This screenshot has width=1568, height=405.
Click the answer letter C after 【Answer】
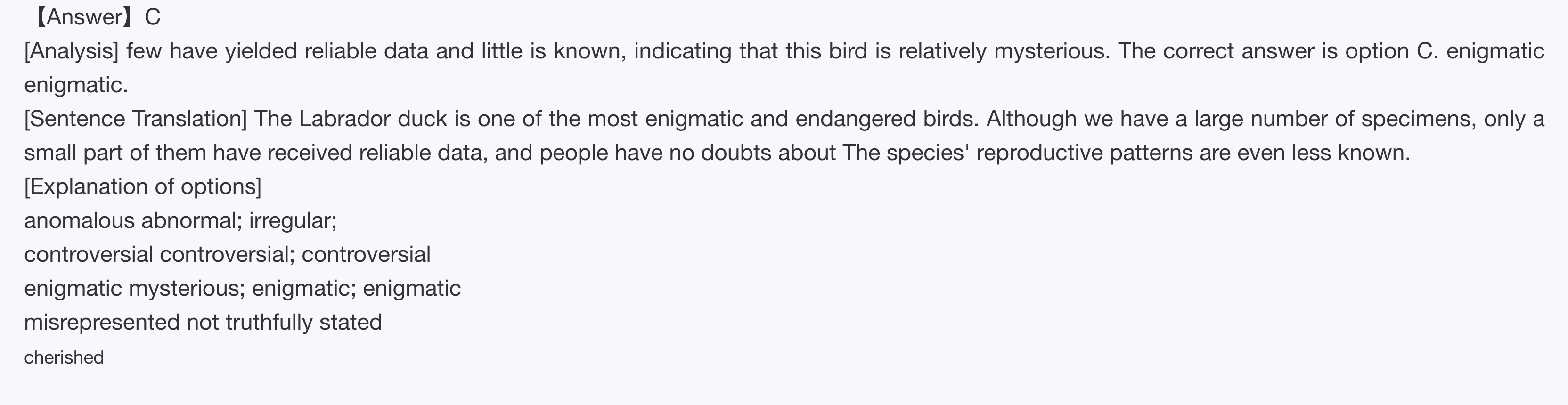(x=153, y=17)
